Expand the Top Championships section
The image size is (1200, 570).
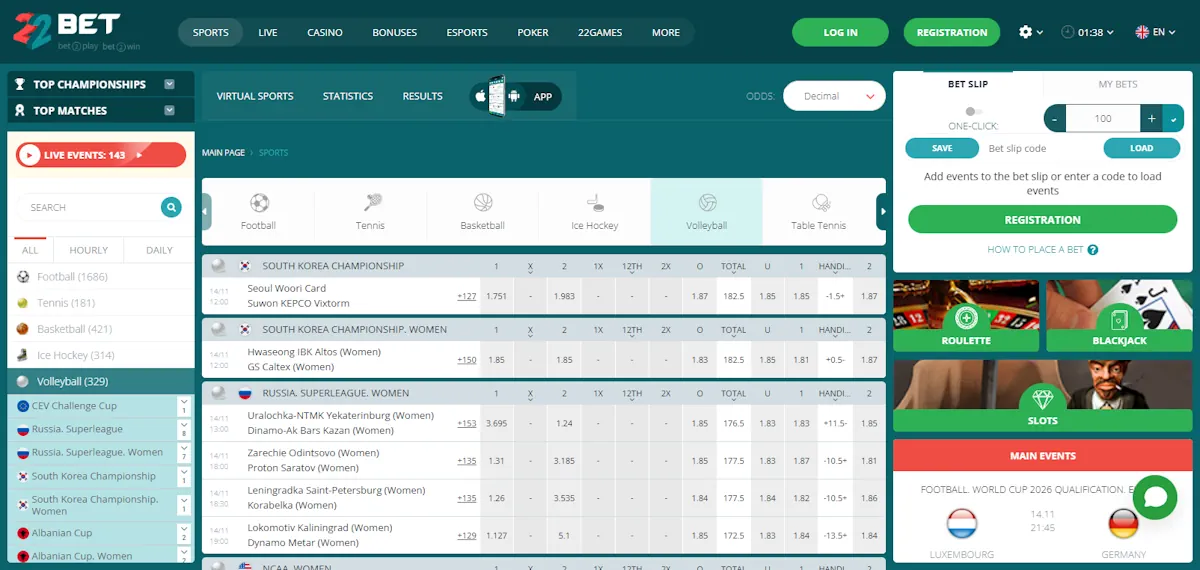click(x=170, y=85)
